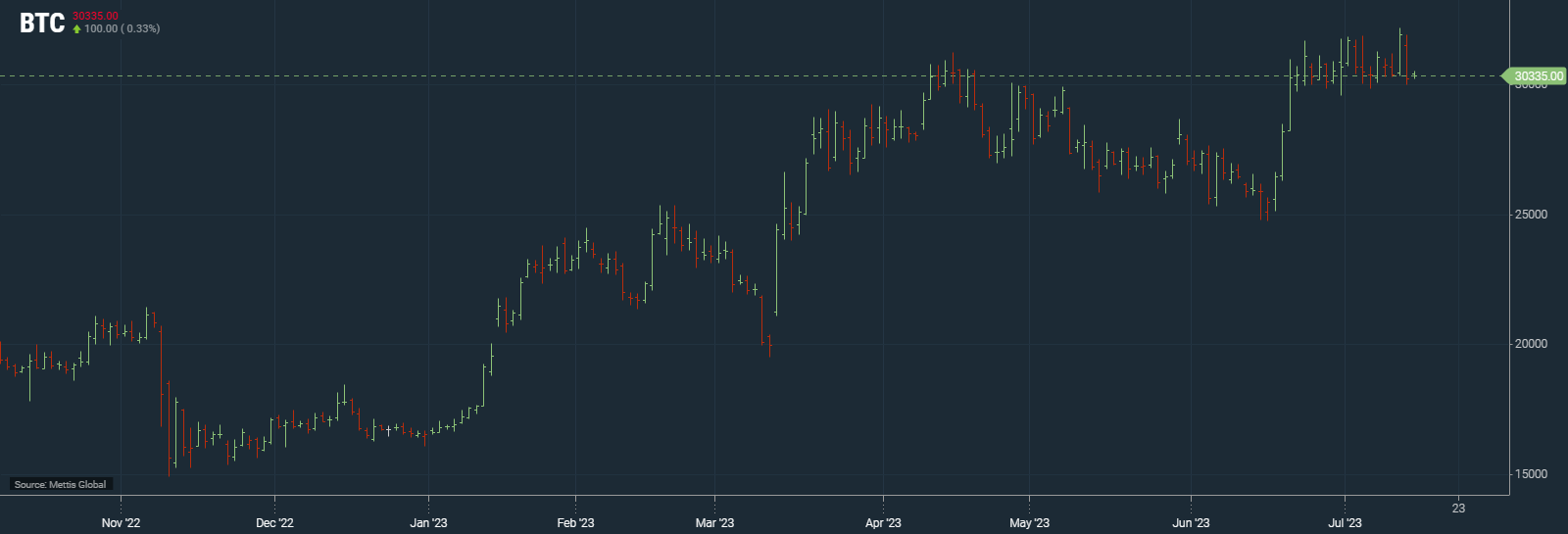Image resolution: width=1568 pixels, height=534 pixels.
Task: Click the Source: Mettis Global label
Action: (x=61, y=484)
